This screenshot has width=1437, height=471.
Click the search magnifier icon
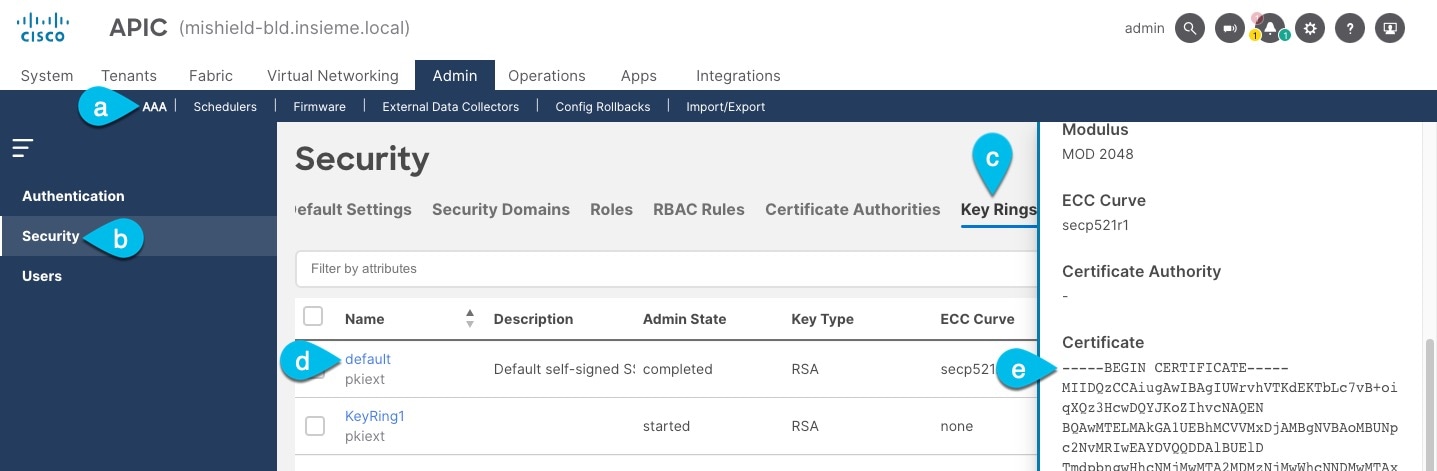point(1189,28)
